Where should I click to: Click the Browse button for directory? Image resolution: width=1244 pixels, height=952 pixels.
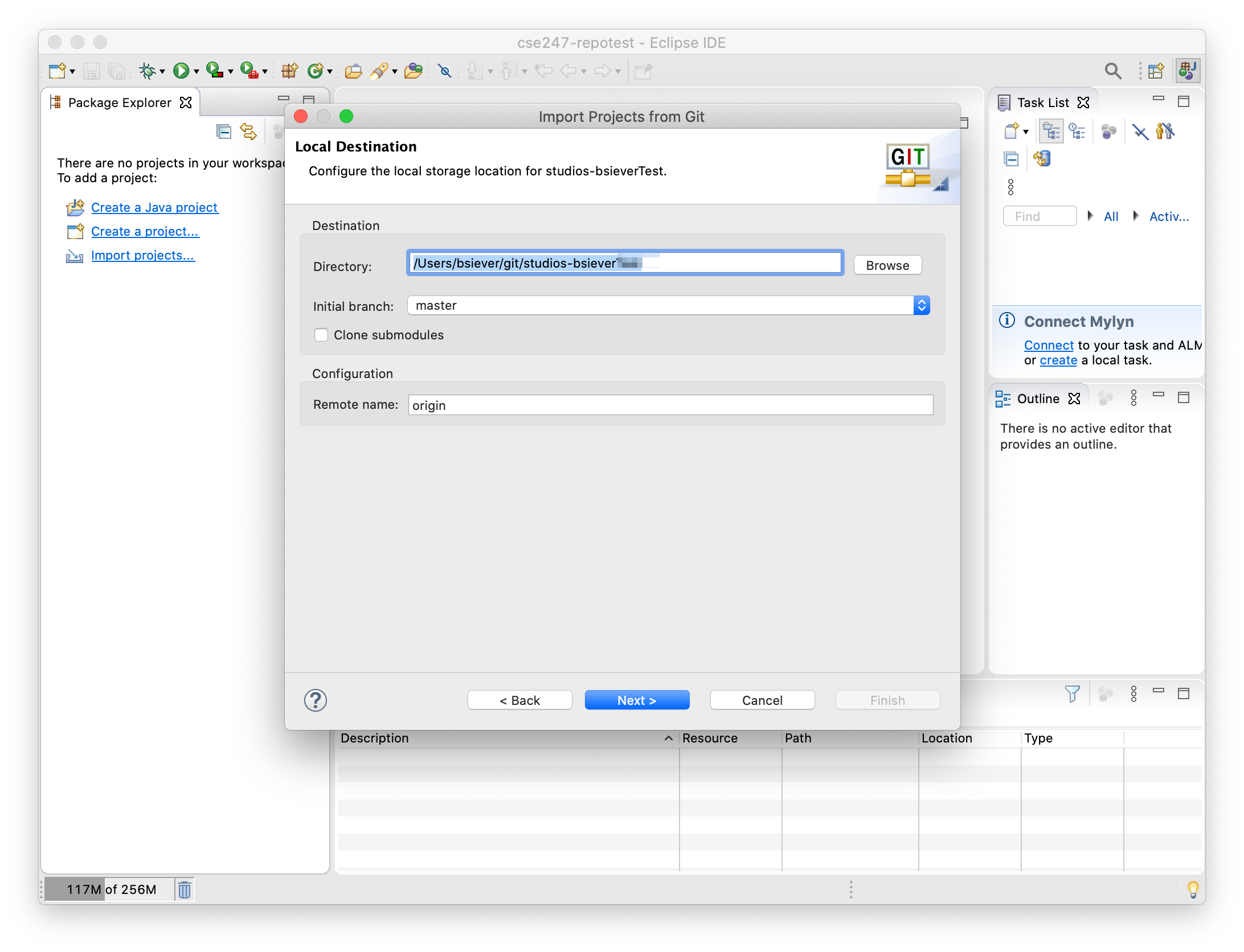[x=887, y=264]
